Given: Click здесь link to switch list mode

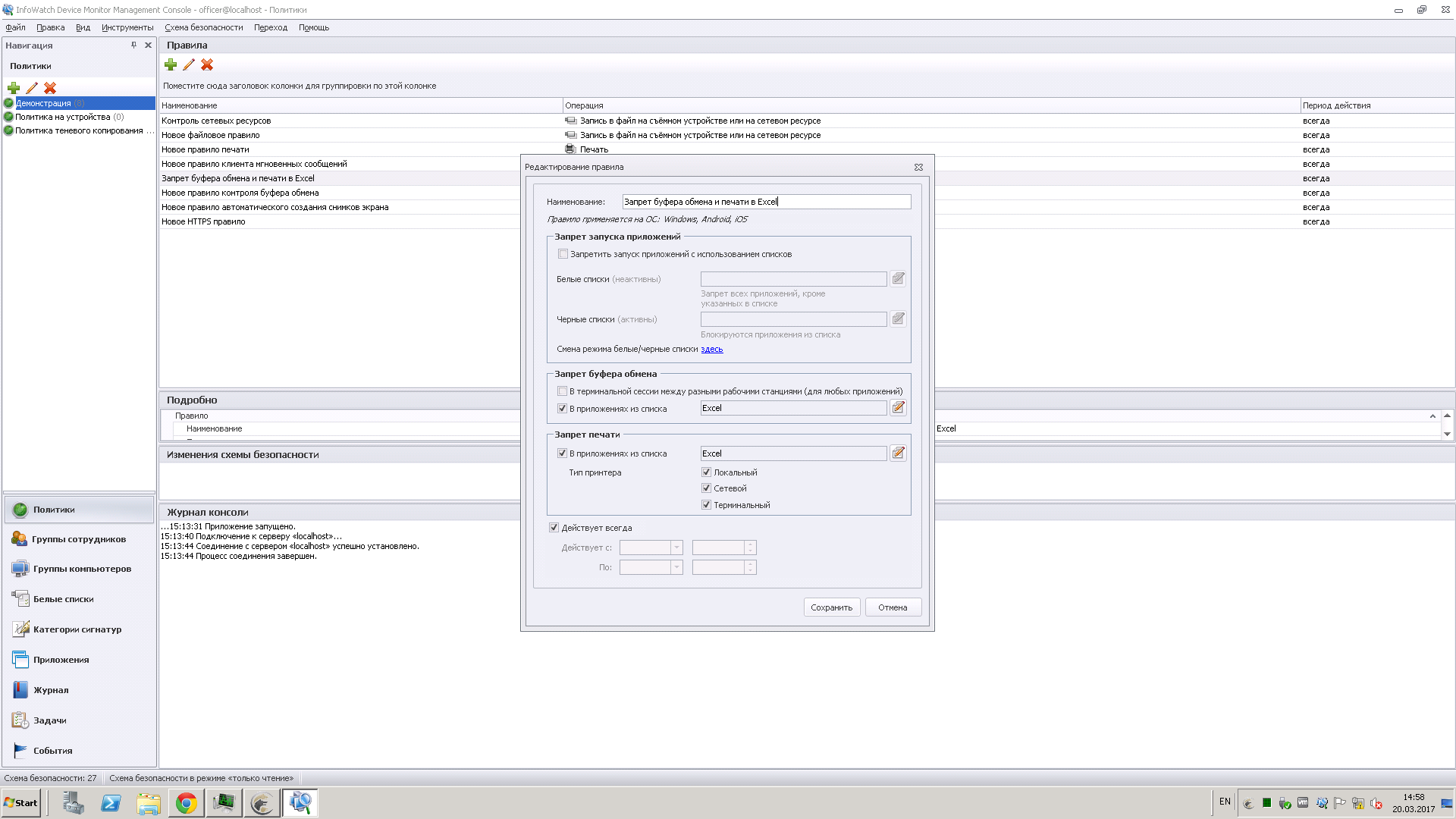Looking at the screenshot, I should pos(711,349).
